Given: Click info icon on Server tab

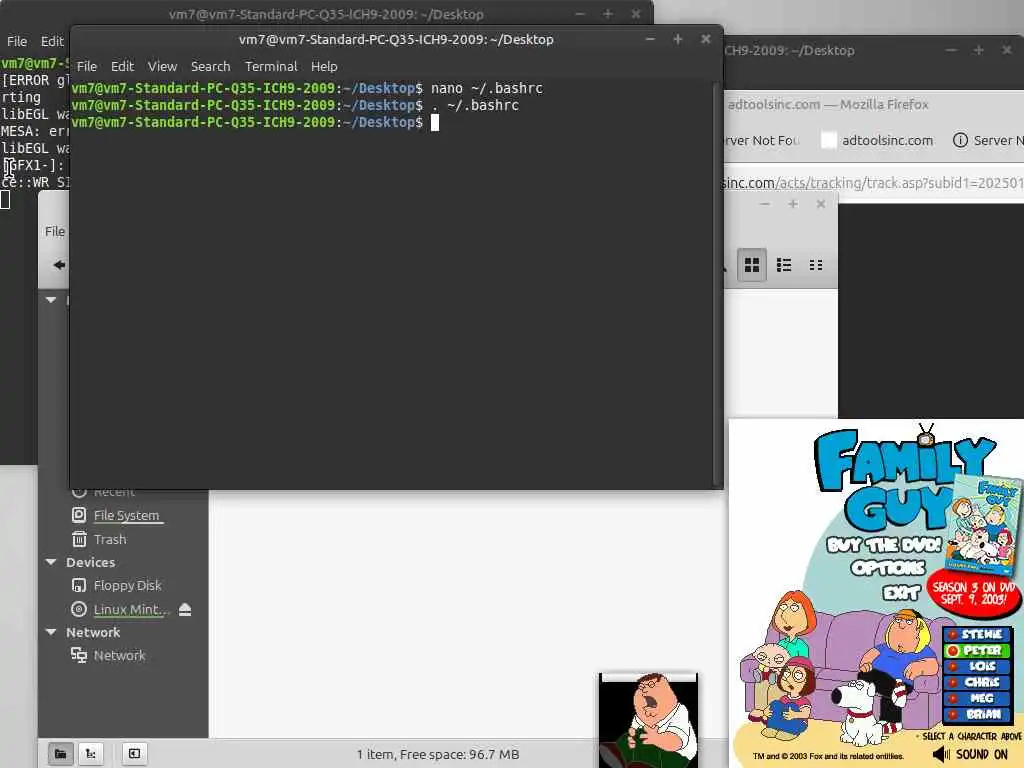Looking at the screenshot, I should 960,140.
